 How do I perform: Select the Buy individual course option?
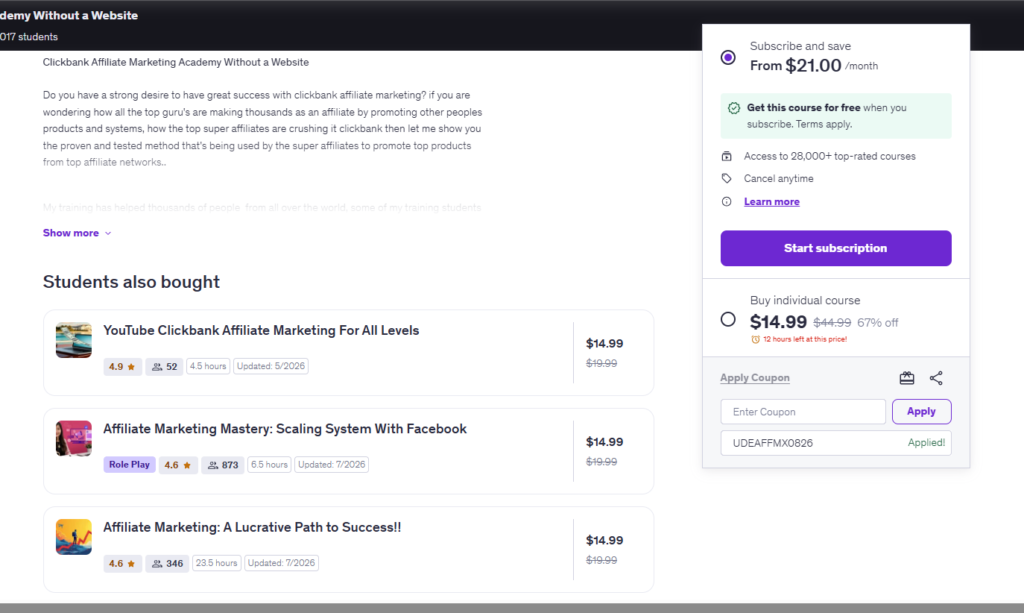tap(728, 319)
